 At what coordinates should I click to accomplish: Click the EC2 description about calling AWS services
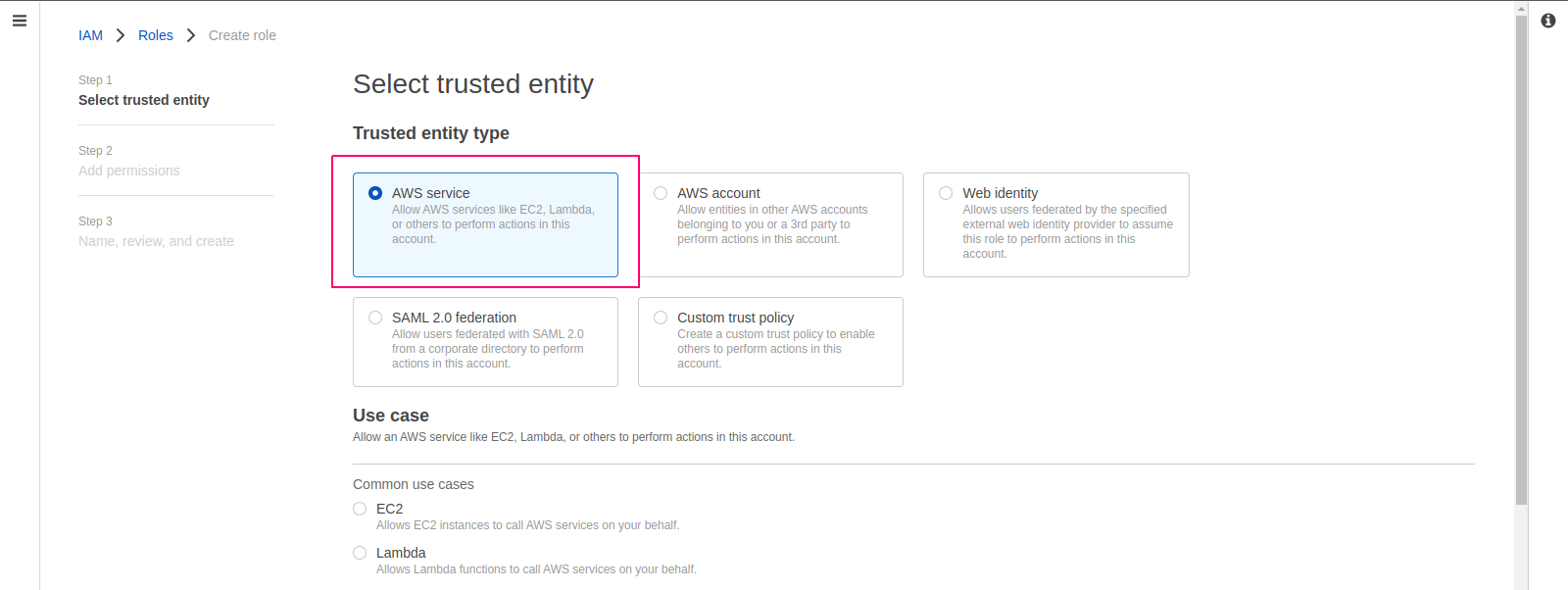click(527, 525)
